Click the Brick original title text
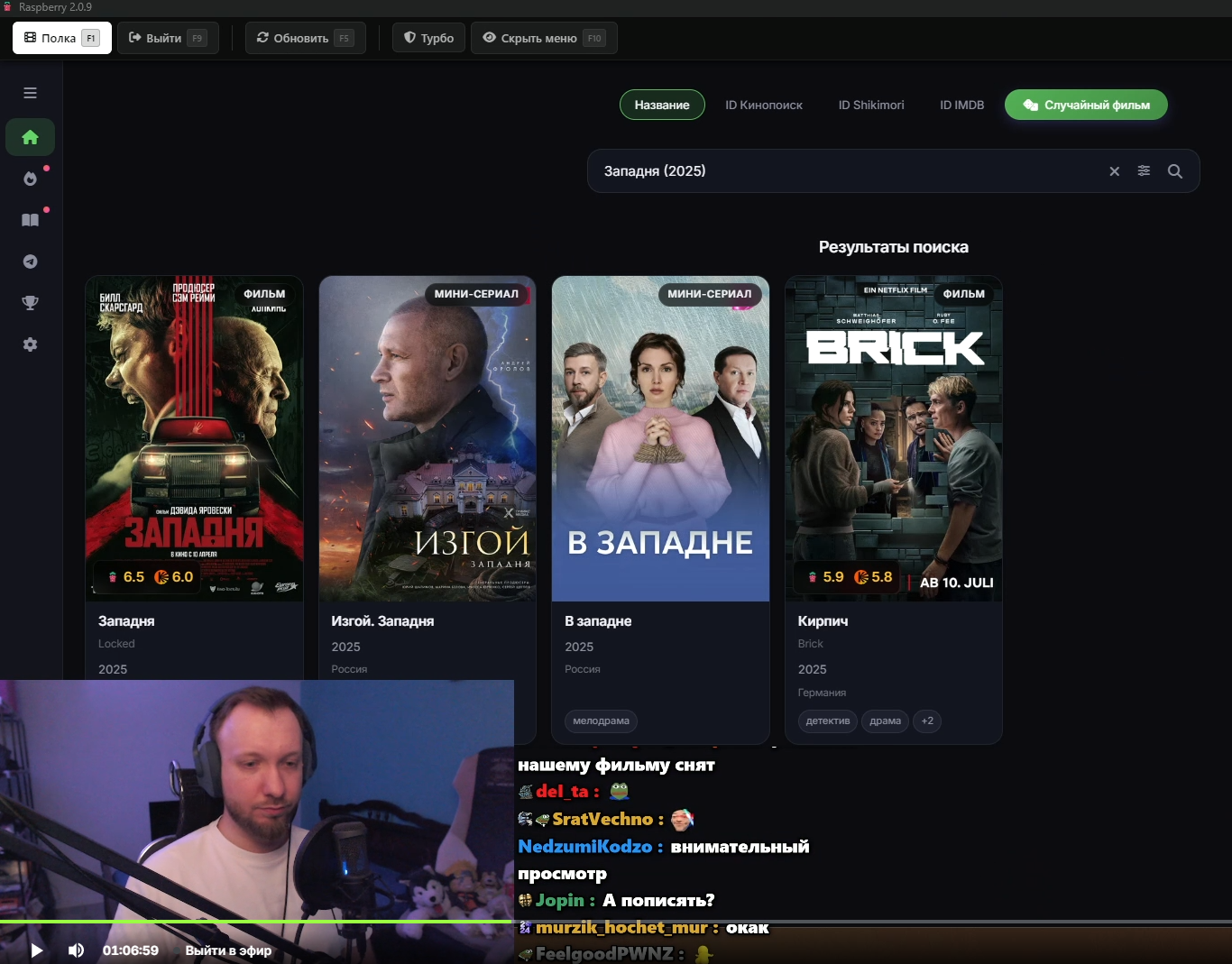 [811, 644]
